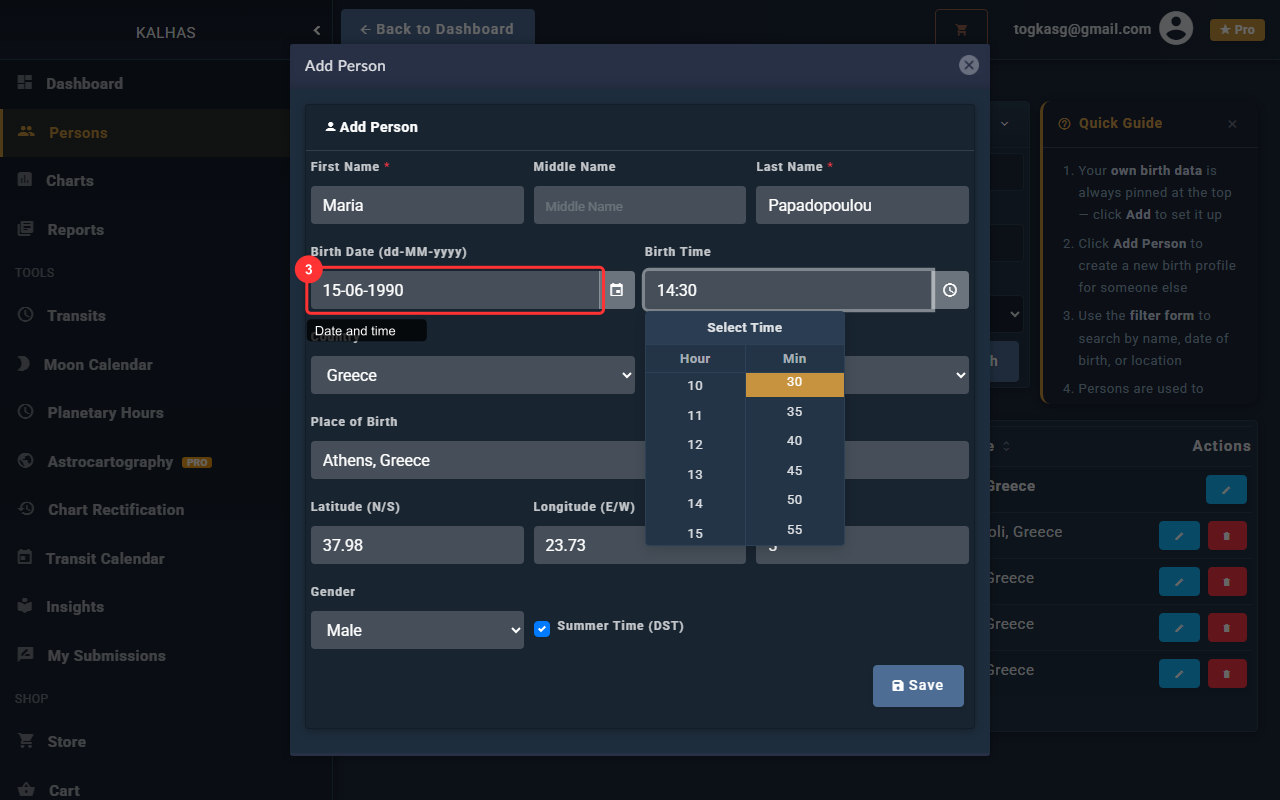
Task: Open Planetary Hours from the sidebar
Action: point(105,413)
